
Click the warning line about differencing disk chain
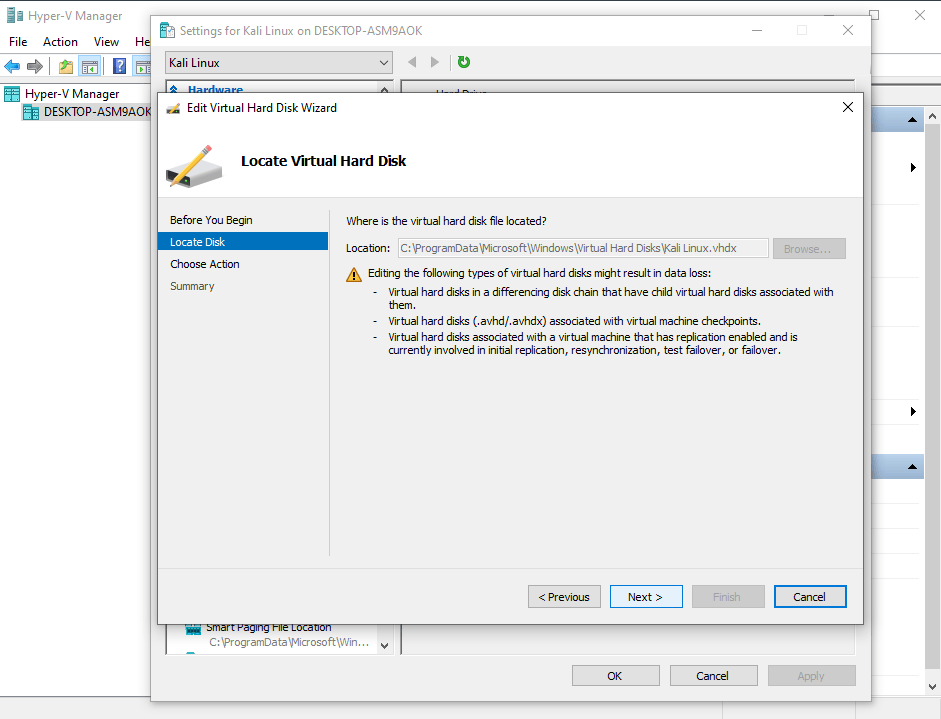611,298
